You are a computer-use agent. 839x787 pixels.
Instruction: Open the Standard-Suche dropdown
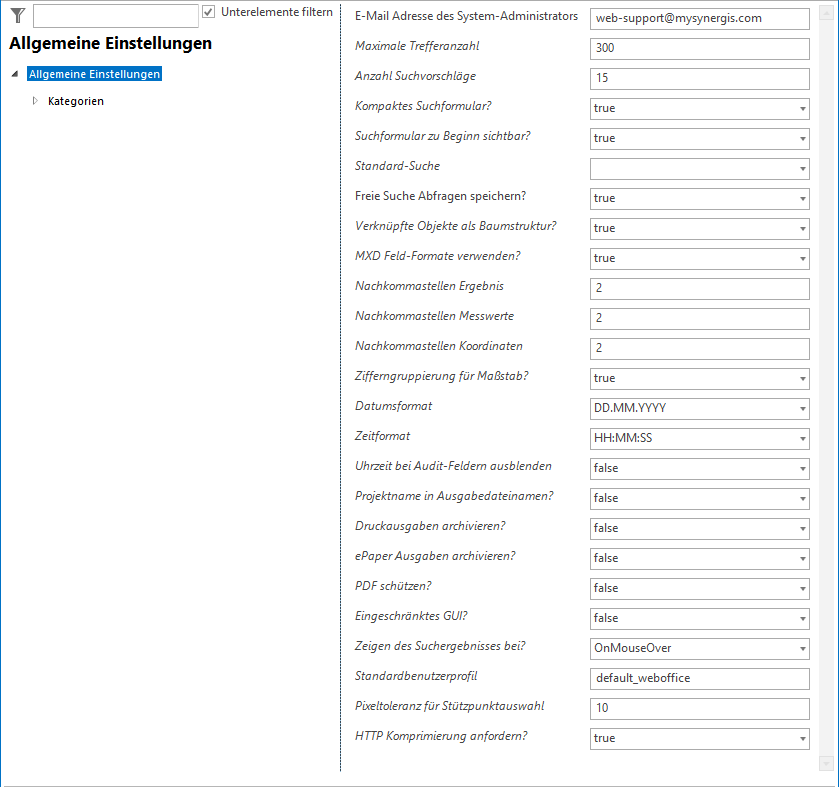click(802, 168)
